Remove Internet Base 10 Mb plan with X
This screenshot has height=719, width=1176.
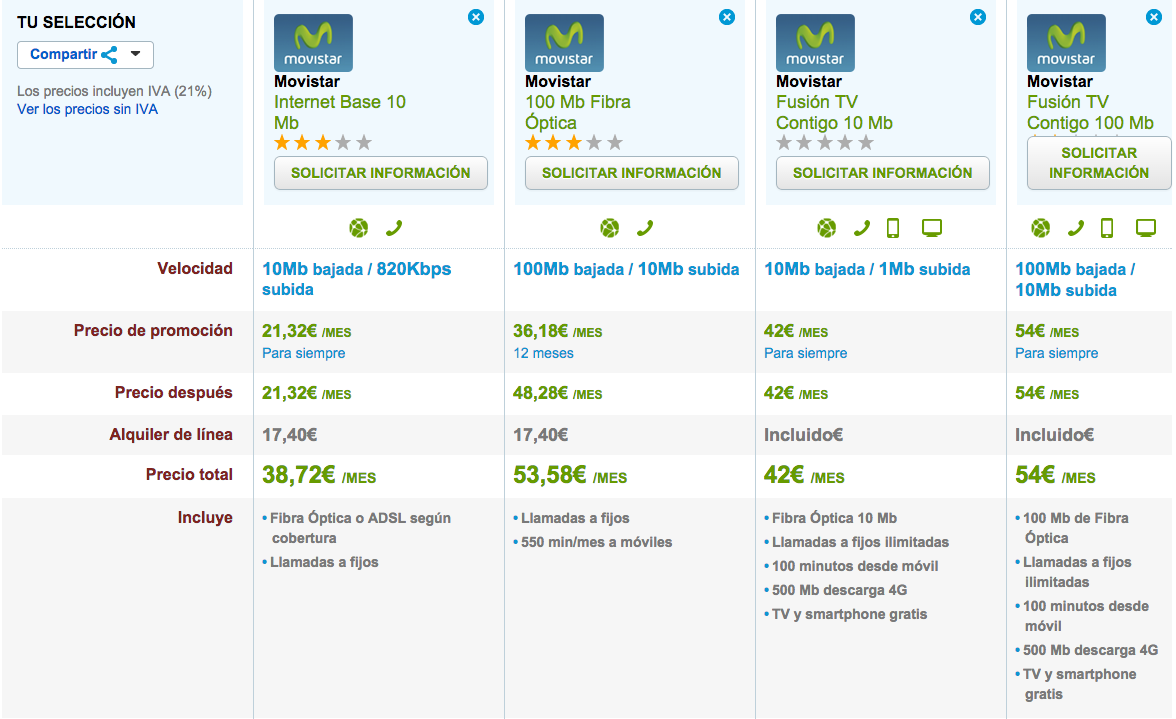click(476, 16)
